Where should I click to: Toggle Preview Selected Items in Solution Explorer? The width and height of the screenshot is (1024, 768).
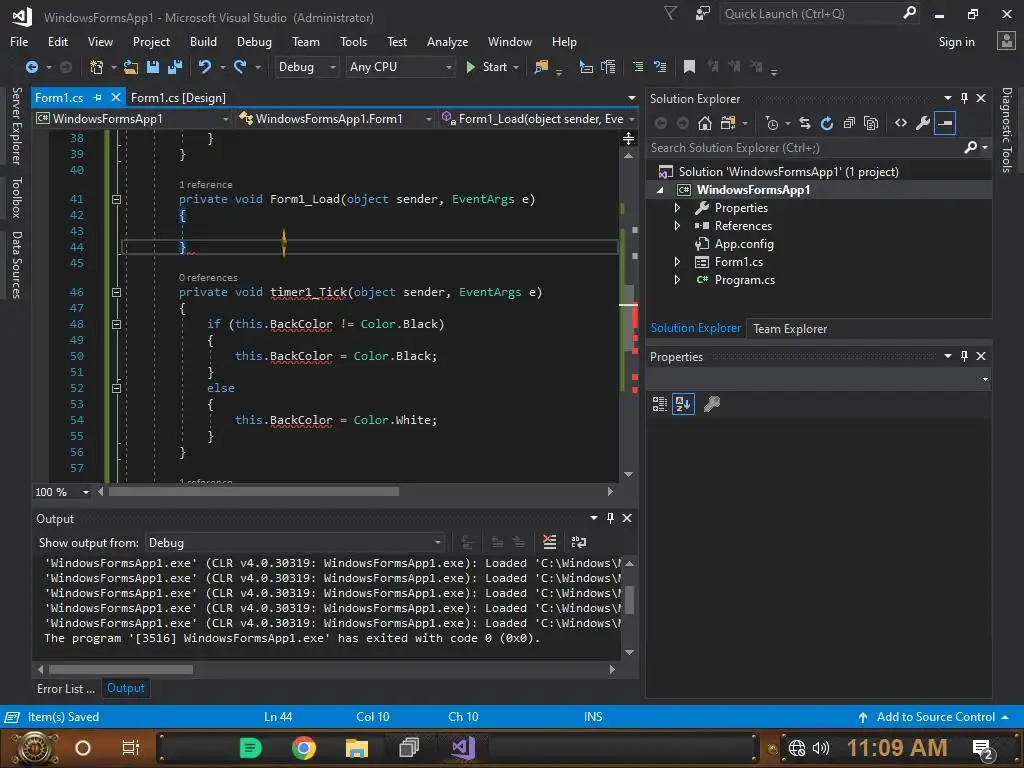(x=945, y=123)
